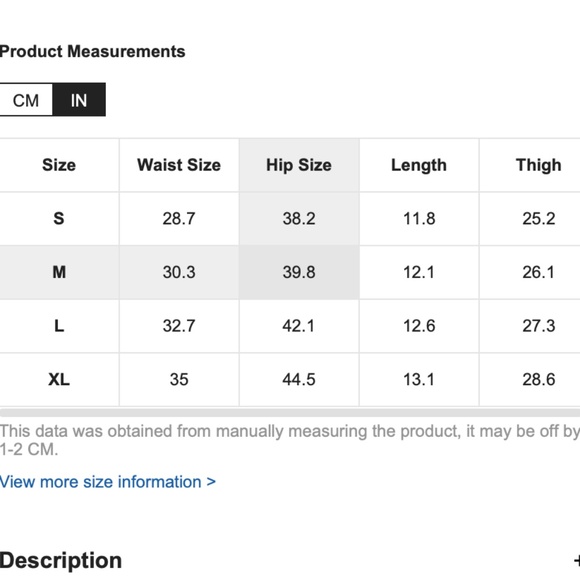Click the 28.6 thigh cell
This screenshot has width=580, height=580.
(539, 380)
